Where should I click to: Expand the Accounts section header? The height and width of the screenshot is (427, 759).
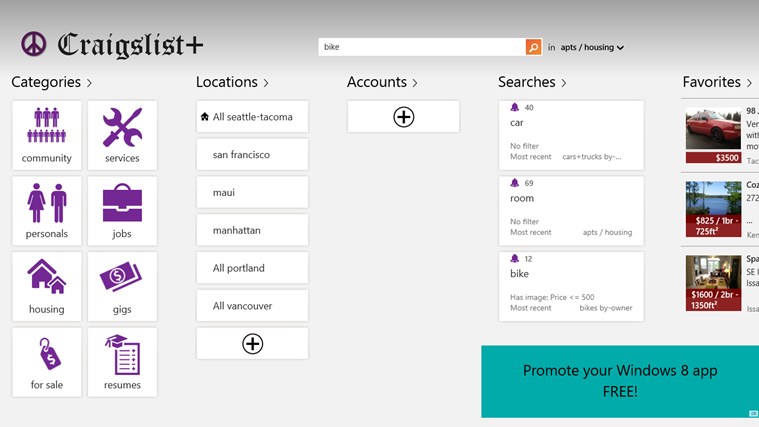382,82
